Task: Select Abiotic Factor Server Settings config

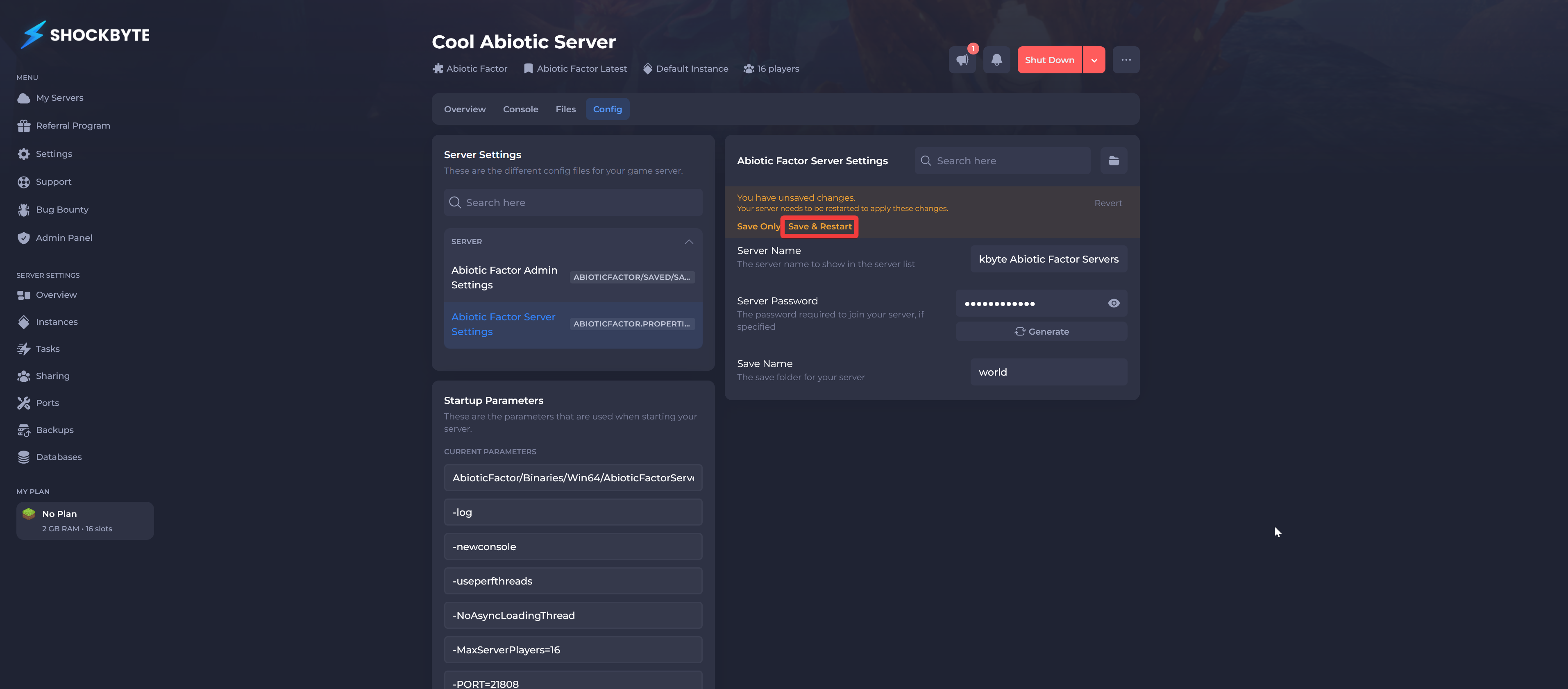Action: coord(573,324)
